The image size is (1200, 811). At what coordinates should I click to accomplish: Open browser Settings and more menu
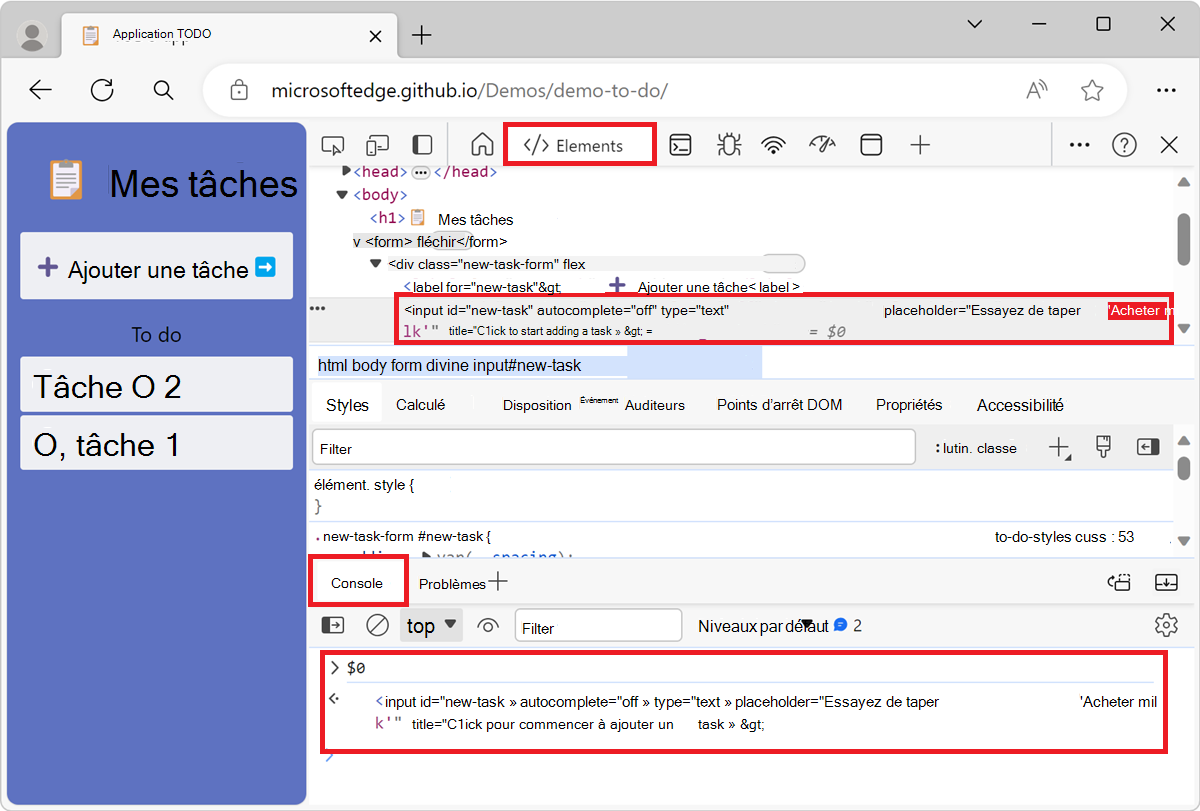(1166, 90)
